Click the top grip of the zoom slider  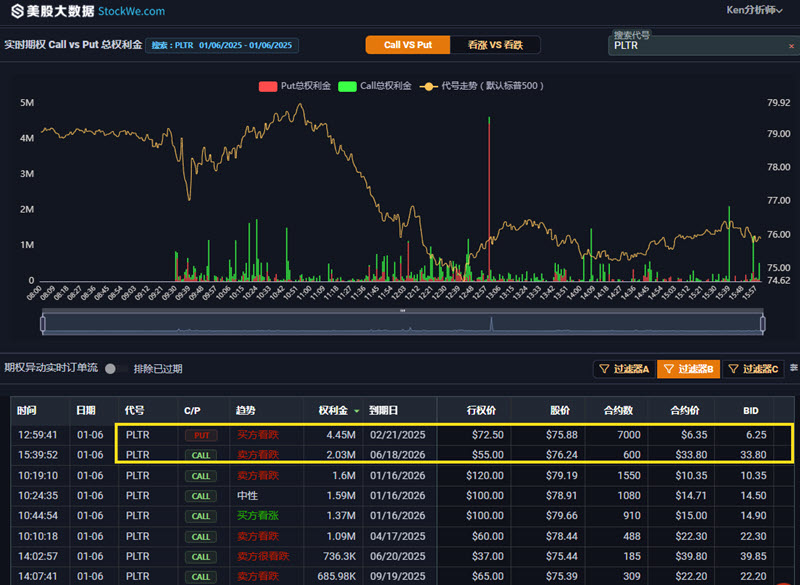pyautogui.click(x=403, y=310)
